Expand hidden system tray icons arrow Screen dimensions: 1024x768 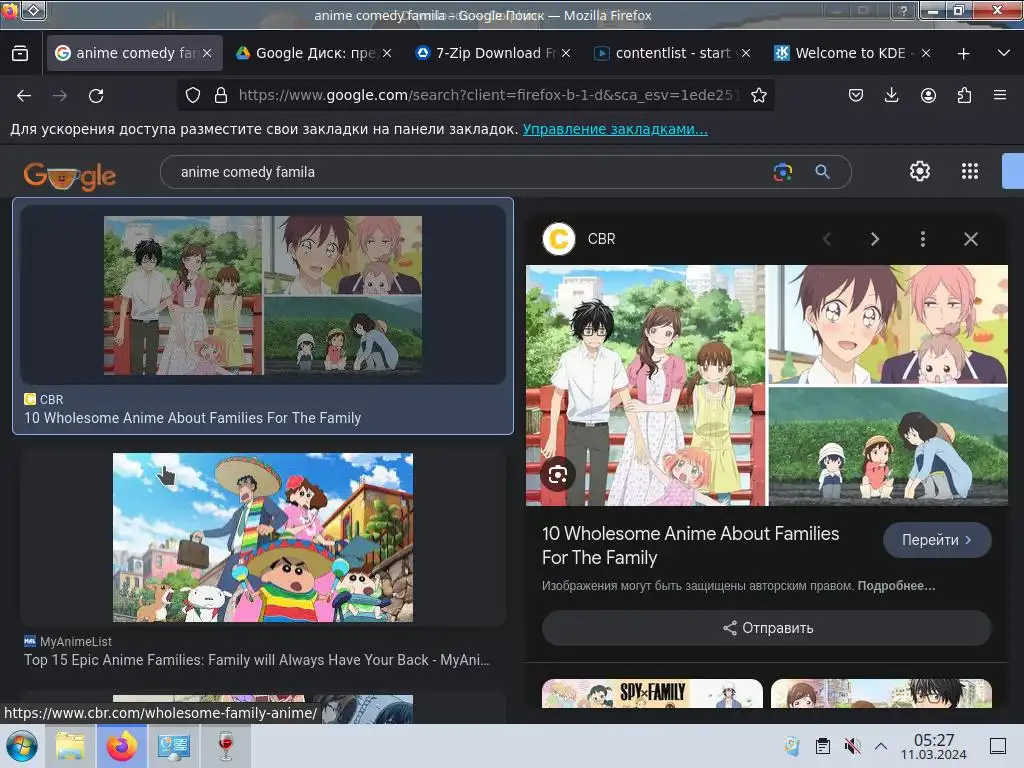point(880,746)
